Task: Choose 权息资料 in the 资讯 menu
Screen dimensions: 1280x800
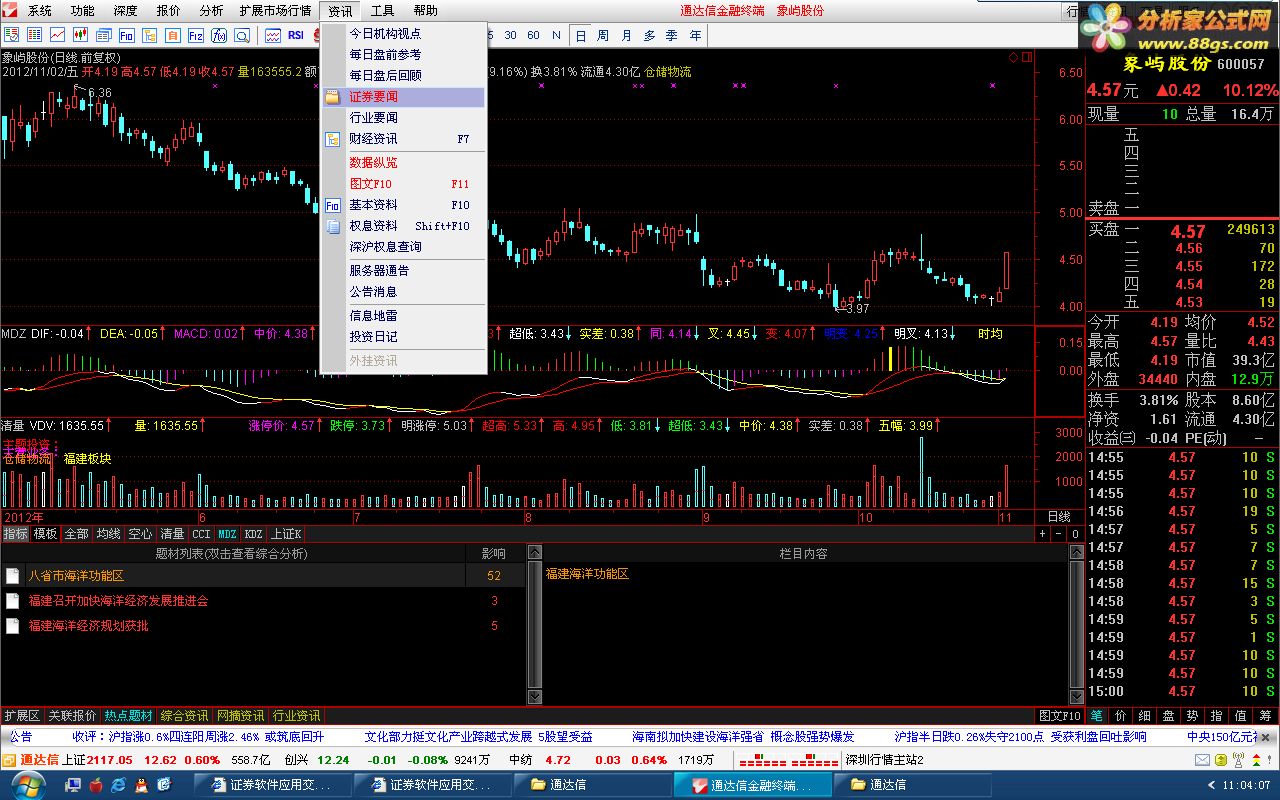Action: coord(403,226)
